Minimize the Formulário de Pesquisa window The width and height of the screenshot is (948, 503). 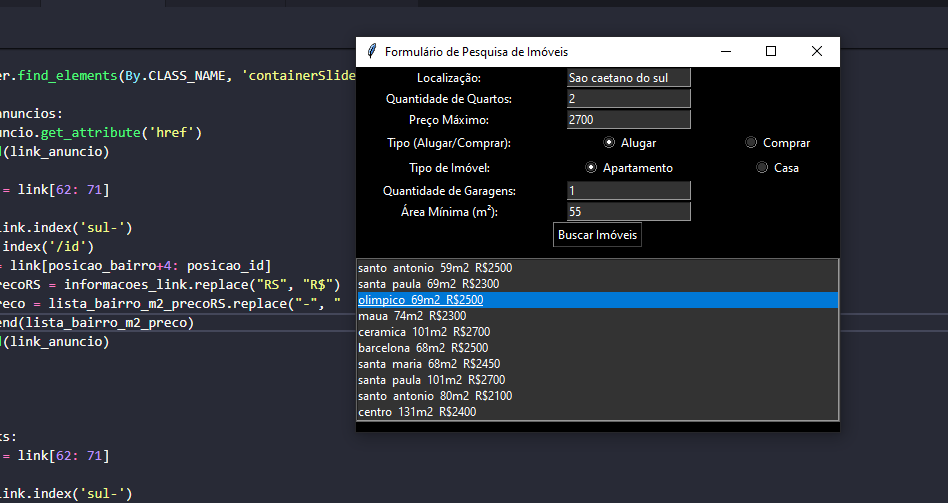tap(726, 51)
